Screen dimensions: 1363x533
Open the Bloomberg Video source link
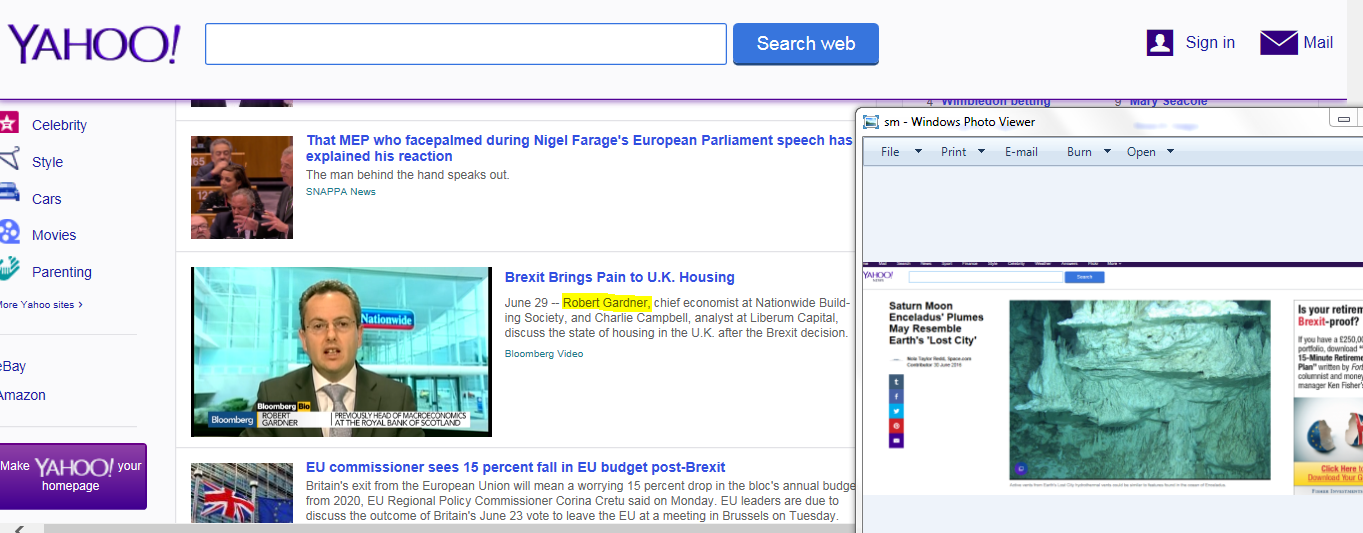click(x=544, y=354)
